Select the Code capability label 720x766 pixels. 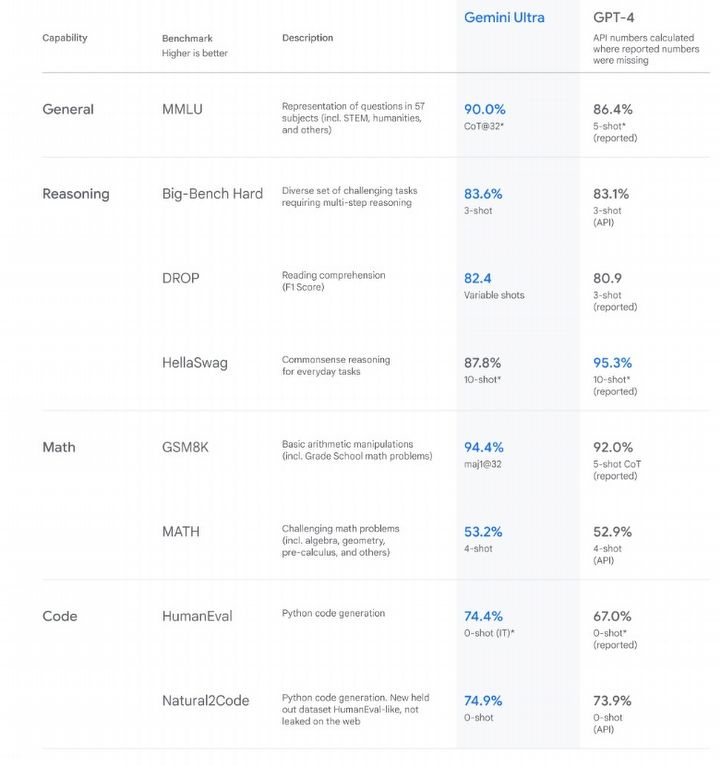click(60, 616)
